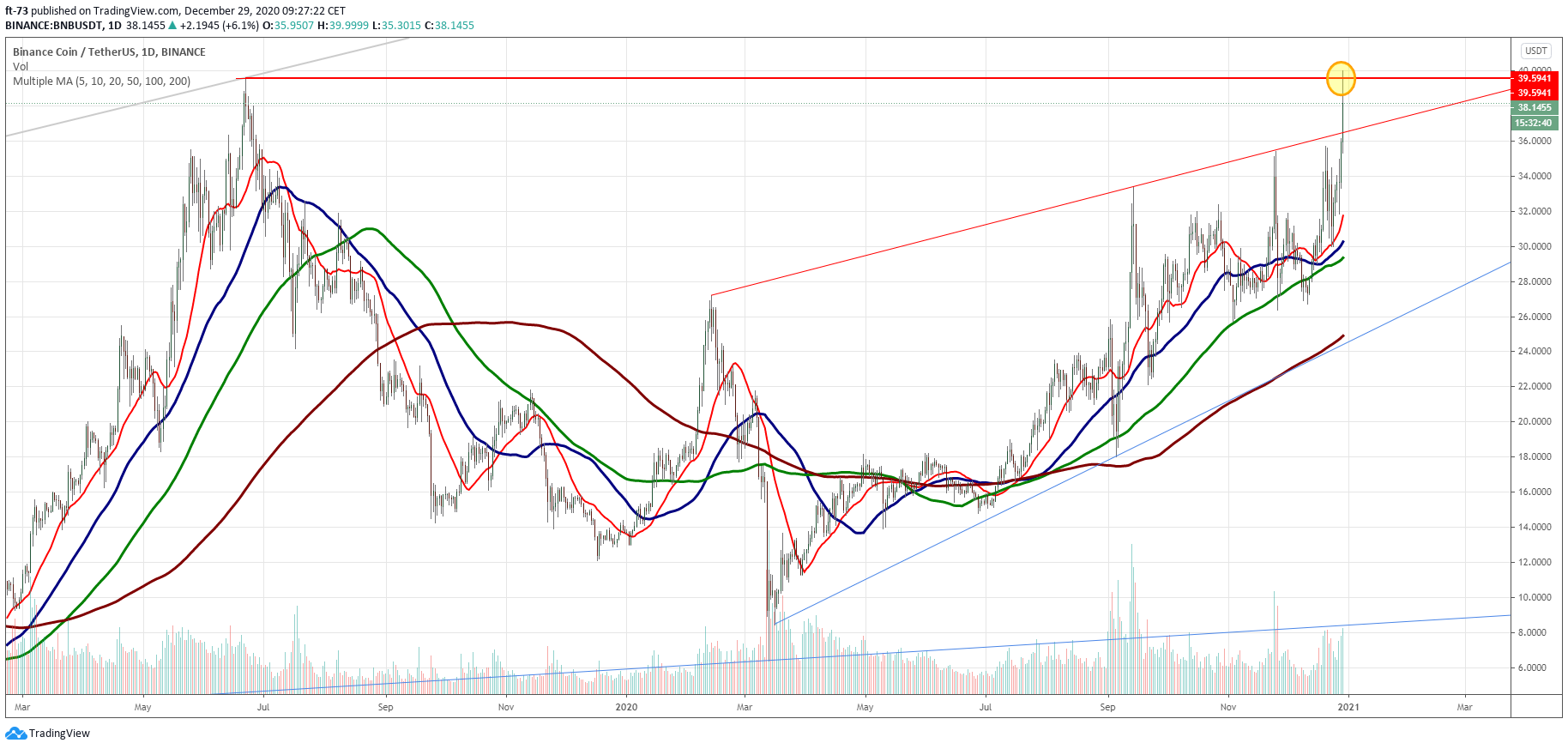Click the header high value H:39.9999

coord(343,26)
